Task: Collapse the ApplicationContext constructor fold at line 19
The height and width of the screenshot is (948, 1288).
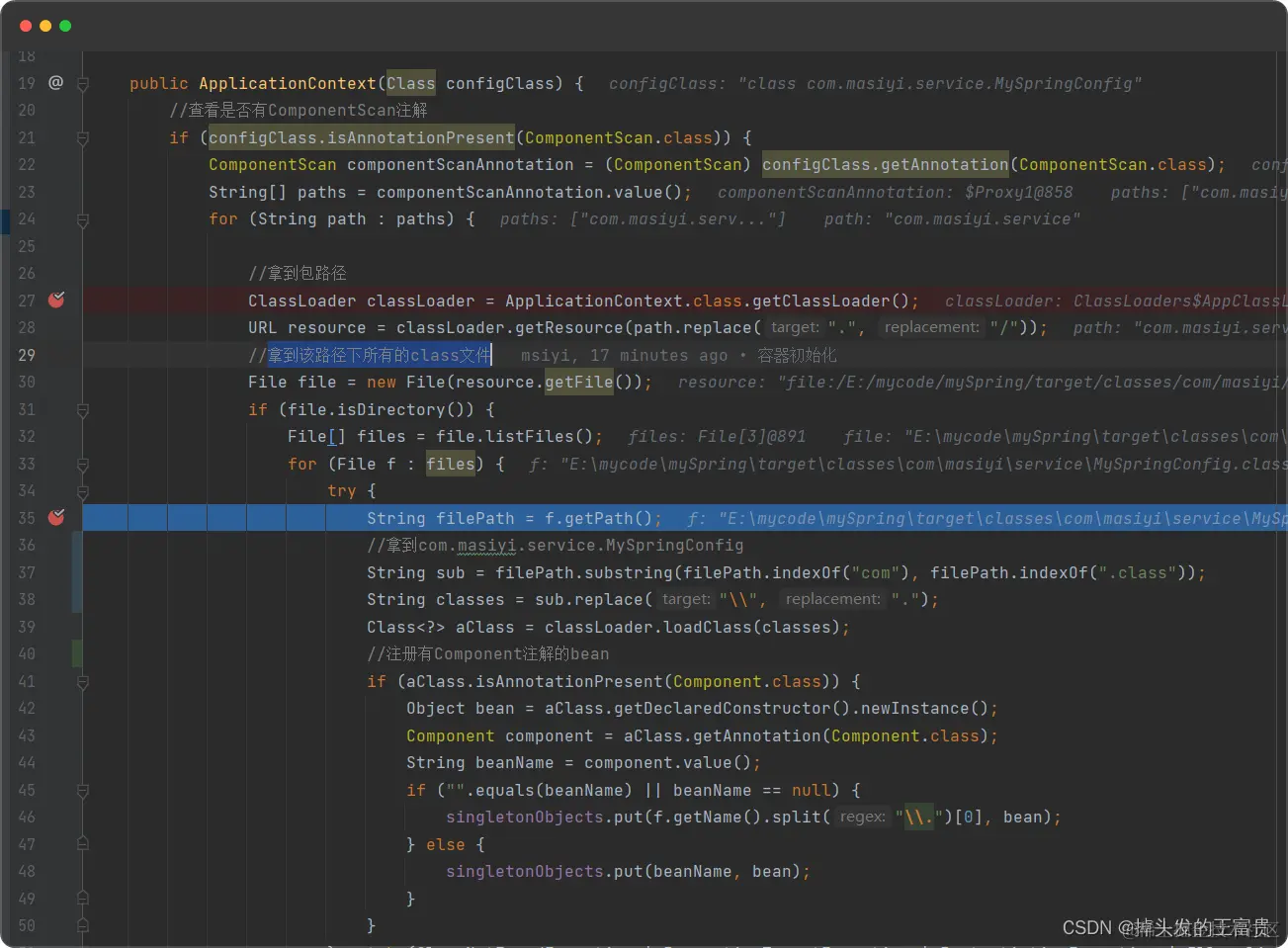Action: [x=83, y=84]
